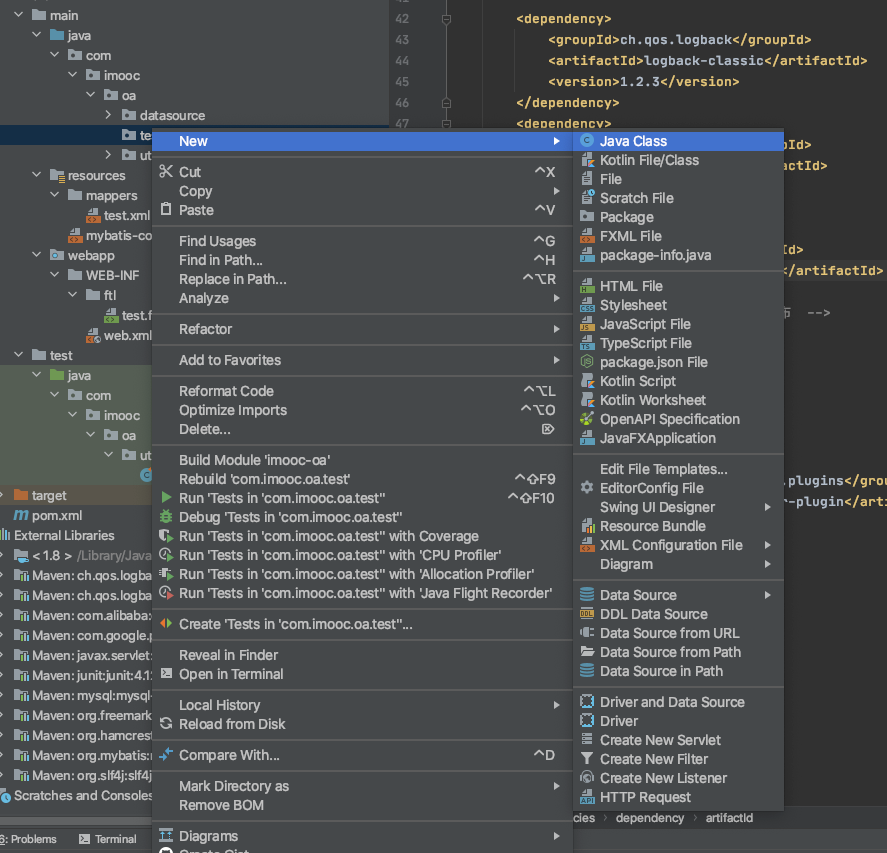Screen dimensions: 887x853
Task: Open the Problems tool window tab
Action: tap(29, 839)
